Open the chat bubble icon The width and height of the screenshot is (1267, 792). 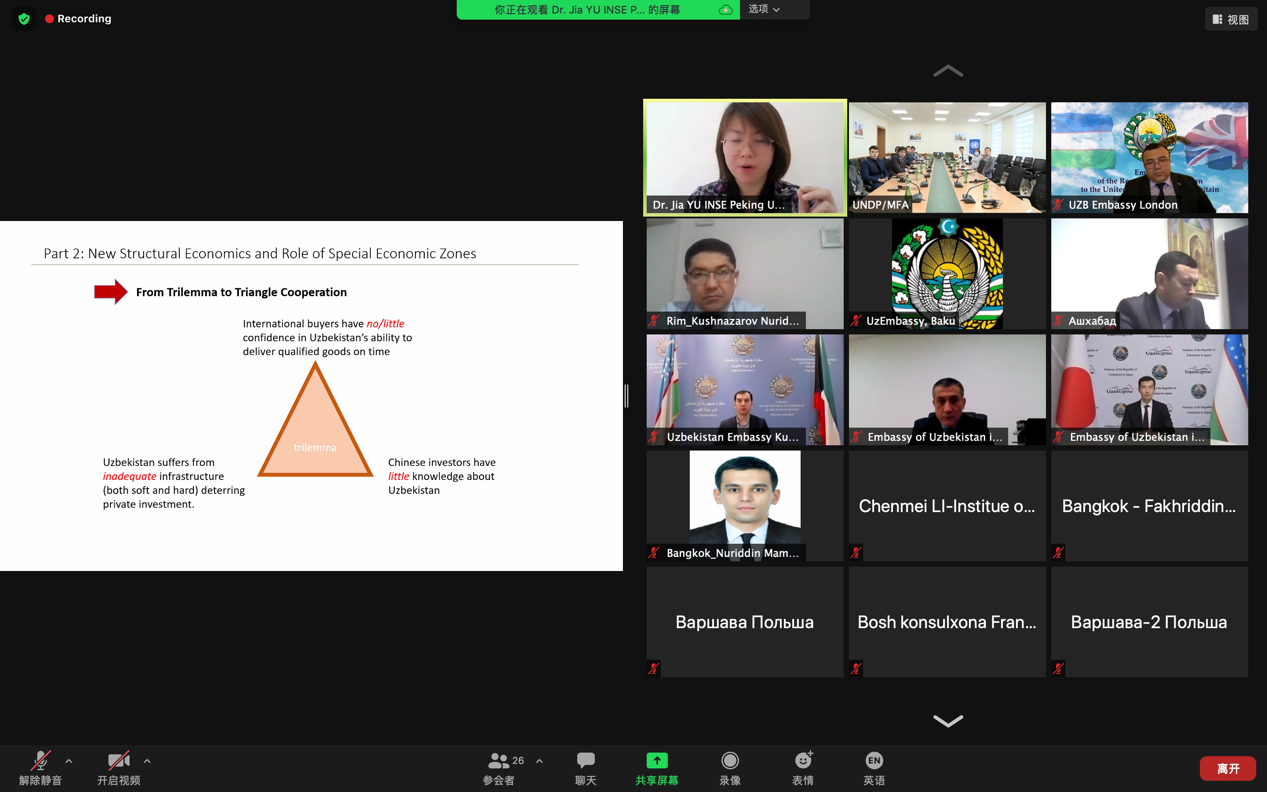point(586,761)
